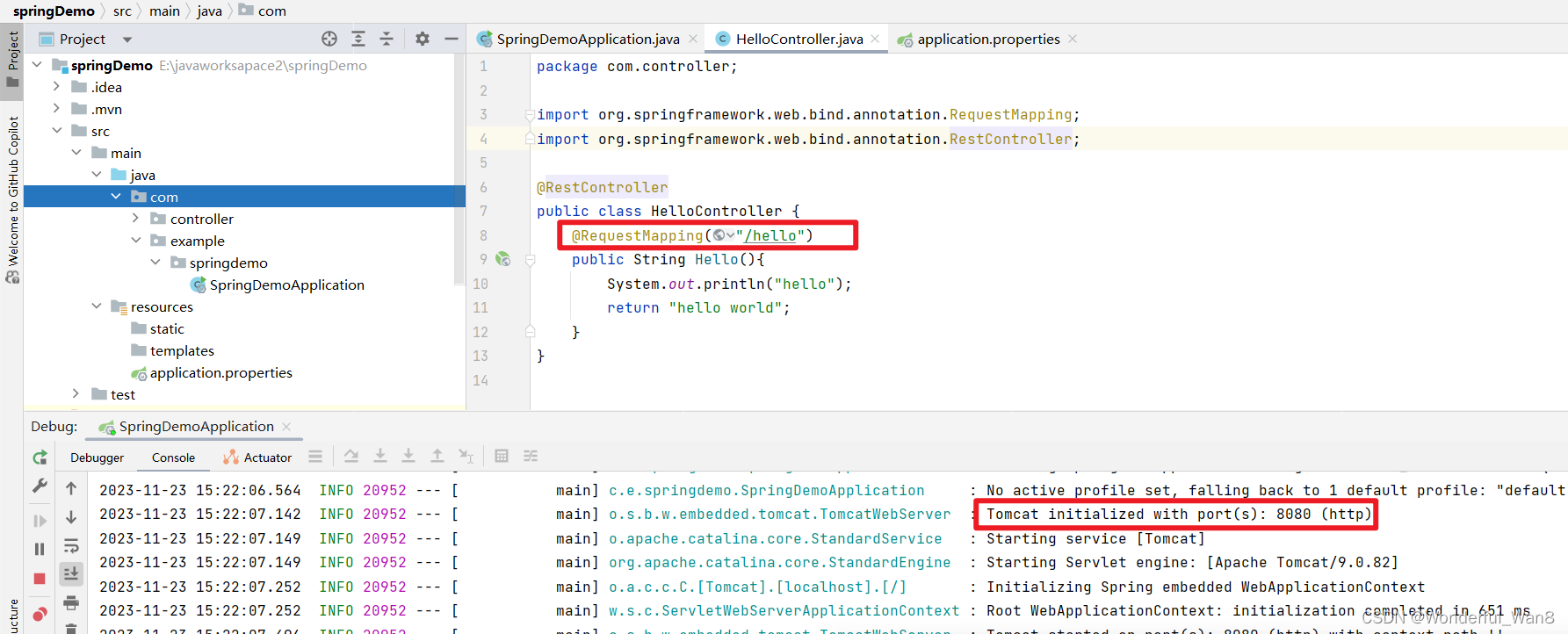
Task: Resume program execution
Action: 40,521
